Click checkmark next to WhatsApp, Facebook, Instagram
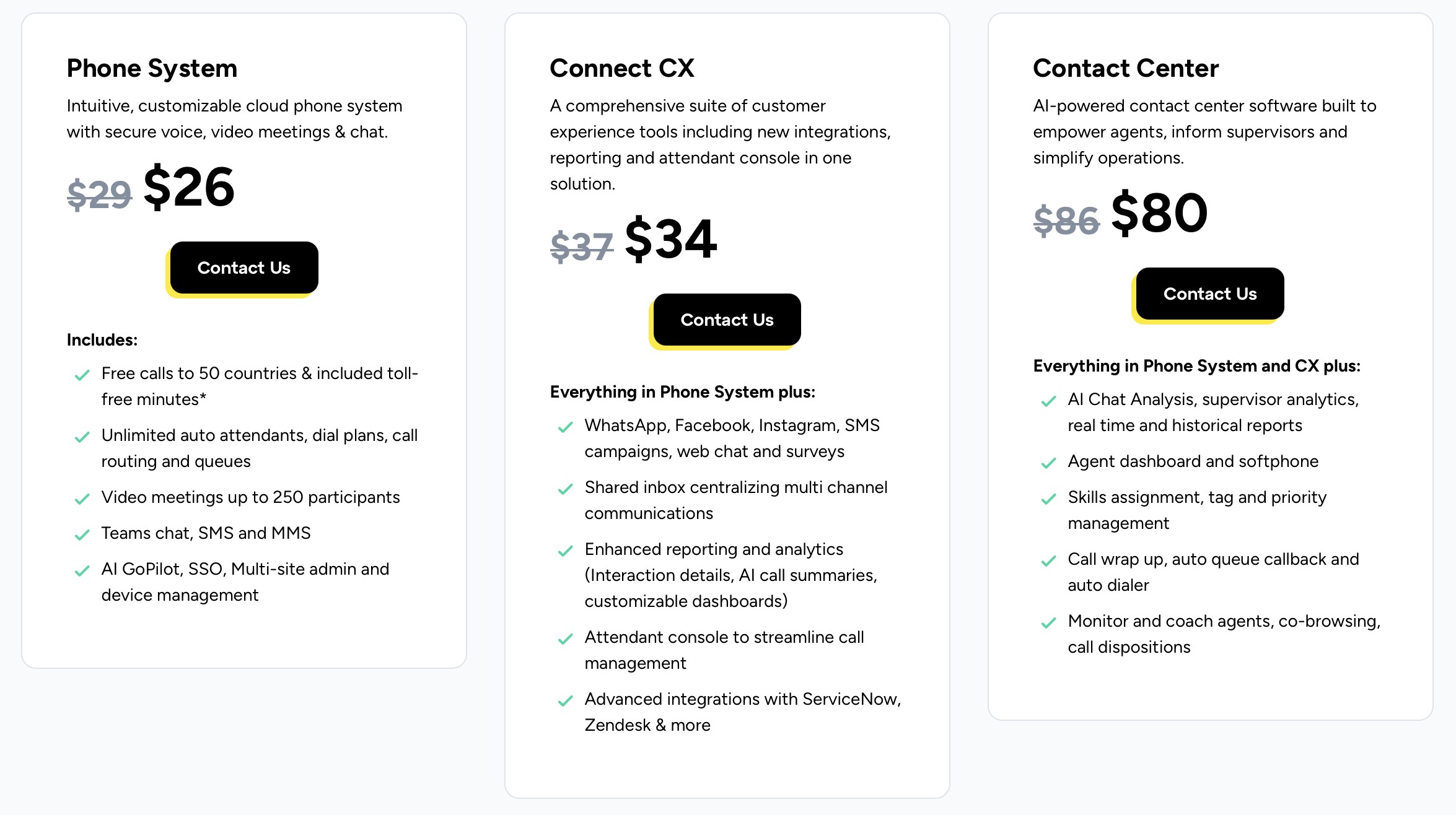This screenshot has height=815, width=1456. tap(565, 427)
